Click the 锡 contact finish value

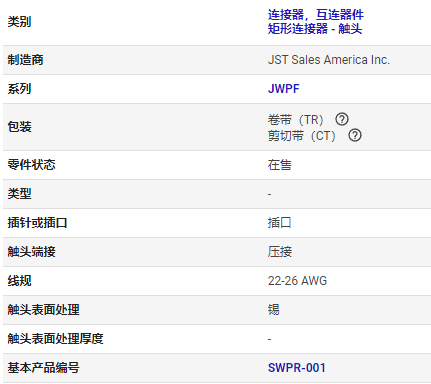(273, 310)
